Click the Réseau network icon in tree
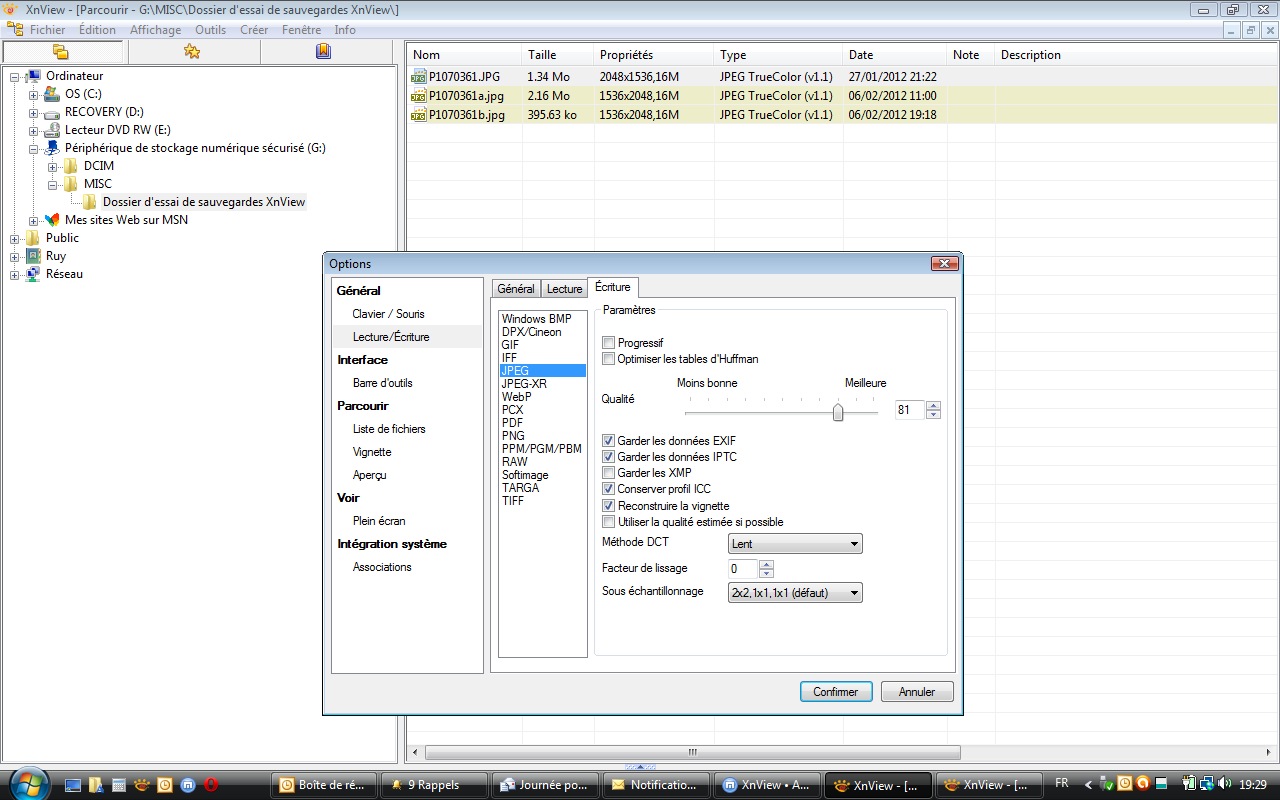The height and width of the screenshot is (800, 1280). (x=33, y=274)
